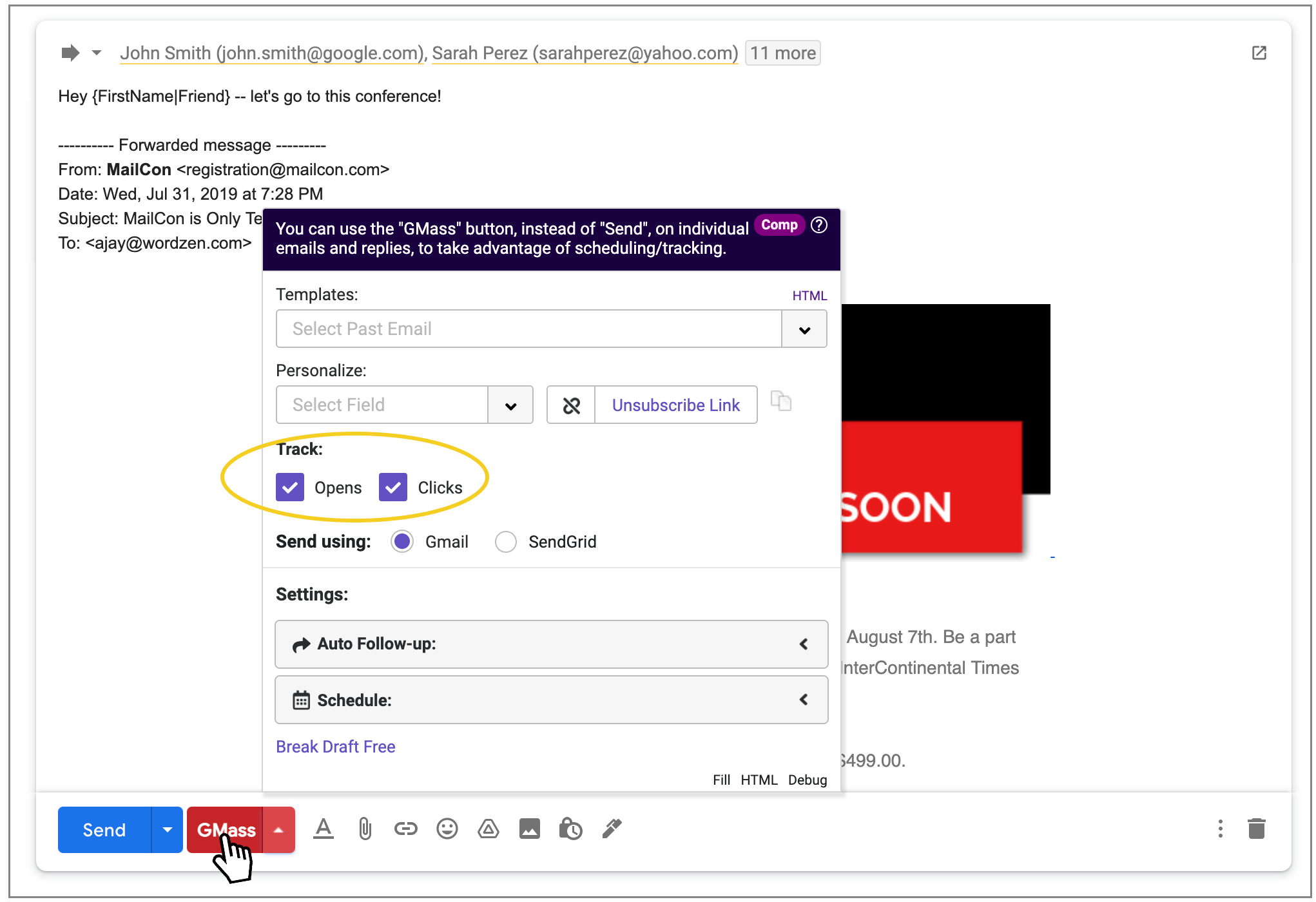Select SendGrid as the sending method
The width and height of the screenshot is (1316, 902).
506,542
